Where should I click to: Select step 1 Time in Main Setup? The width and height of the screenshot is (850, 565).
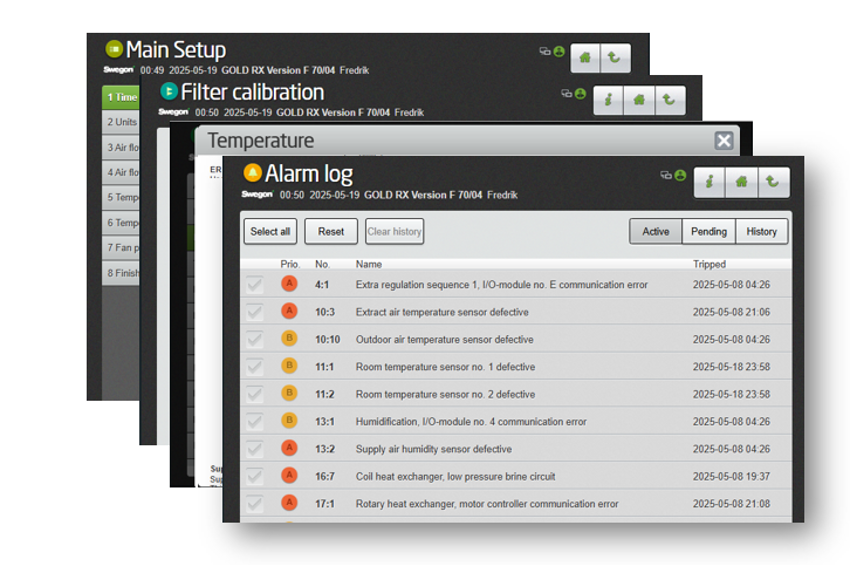(x=121, y=97)
